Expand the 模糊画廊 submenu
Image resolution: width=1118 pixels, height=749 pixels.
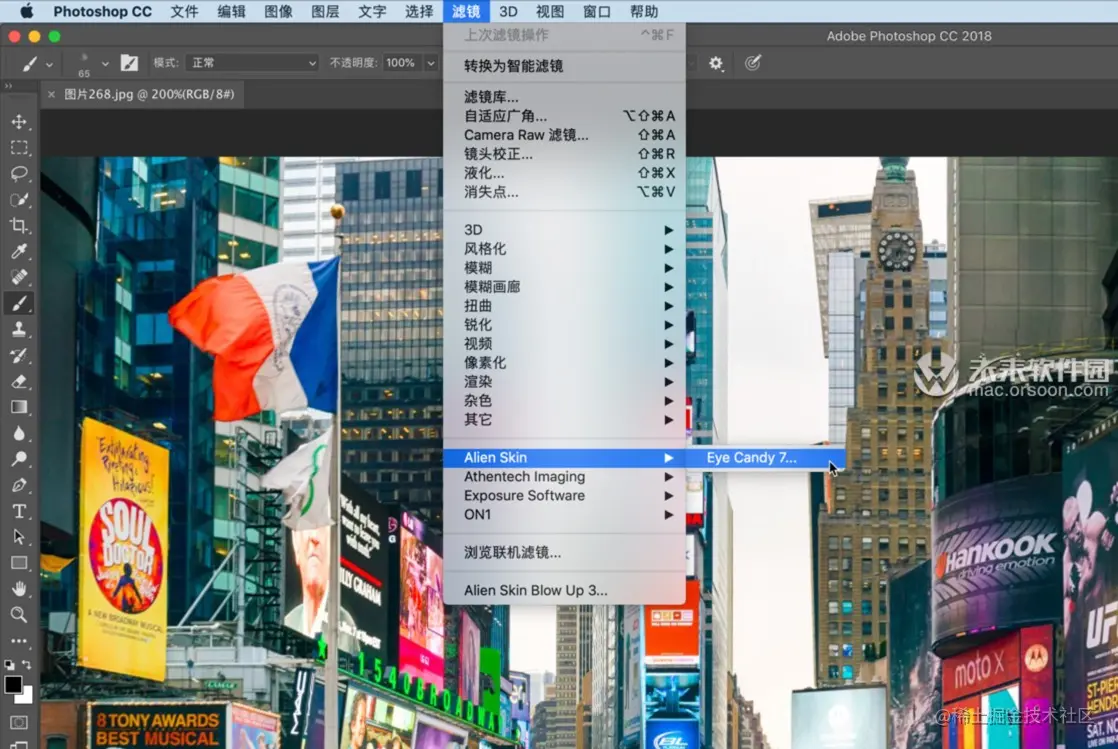pyautogui.click(x=564, y=287)
